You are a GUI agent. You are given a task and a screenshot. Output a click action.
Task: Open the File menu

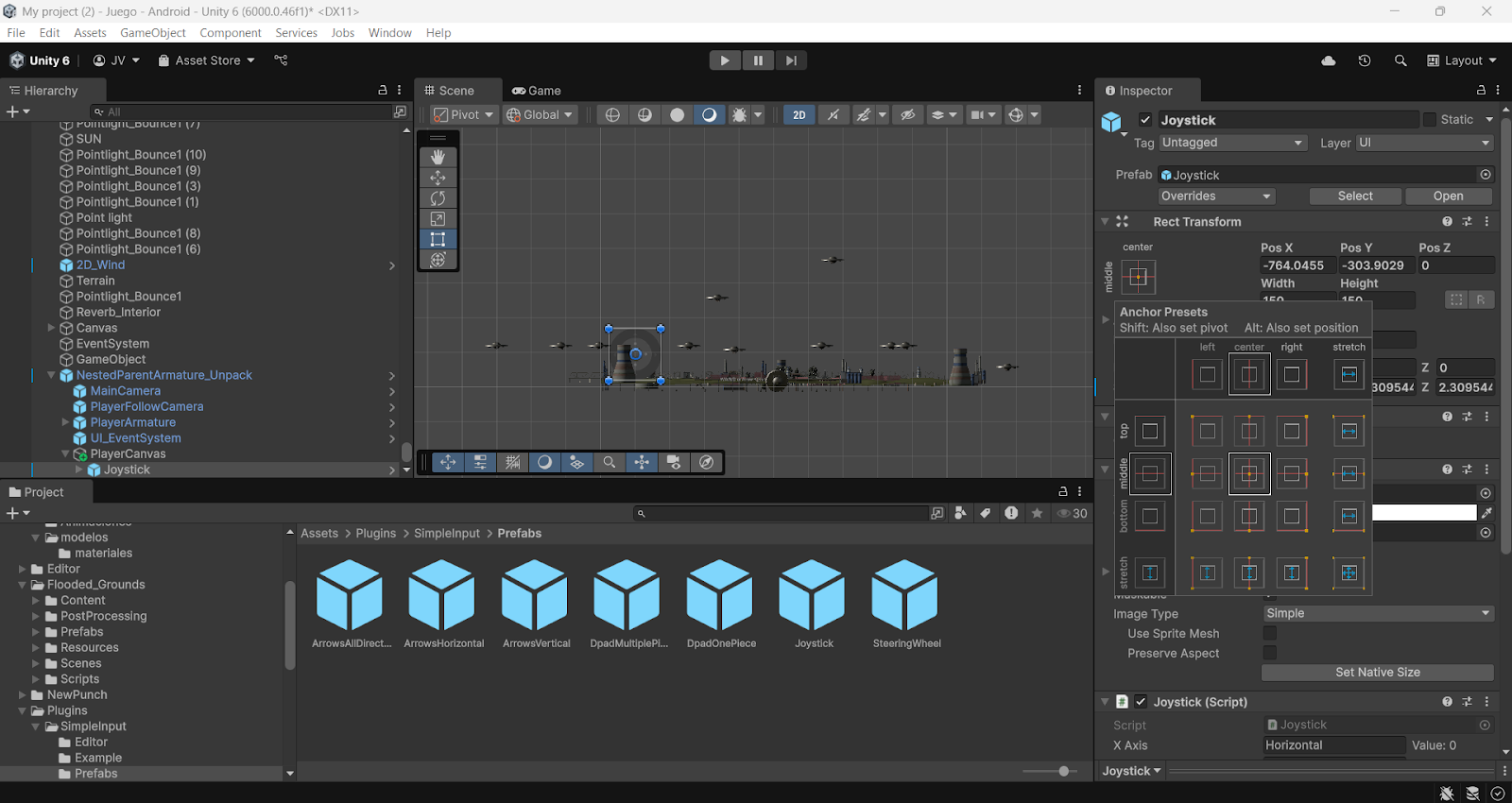[16, 33]
